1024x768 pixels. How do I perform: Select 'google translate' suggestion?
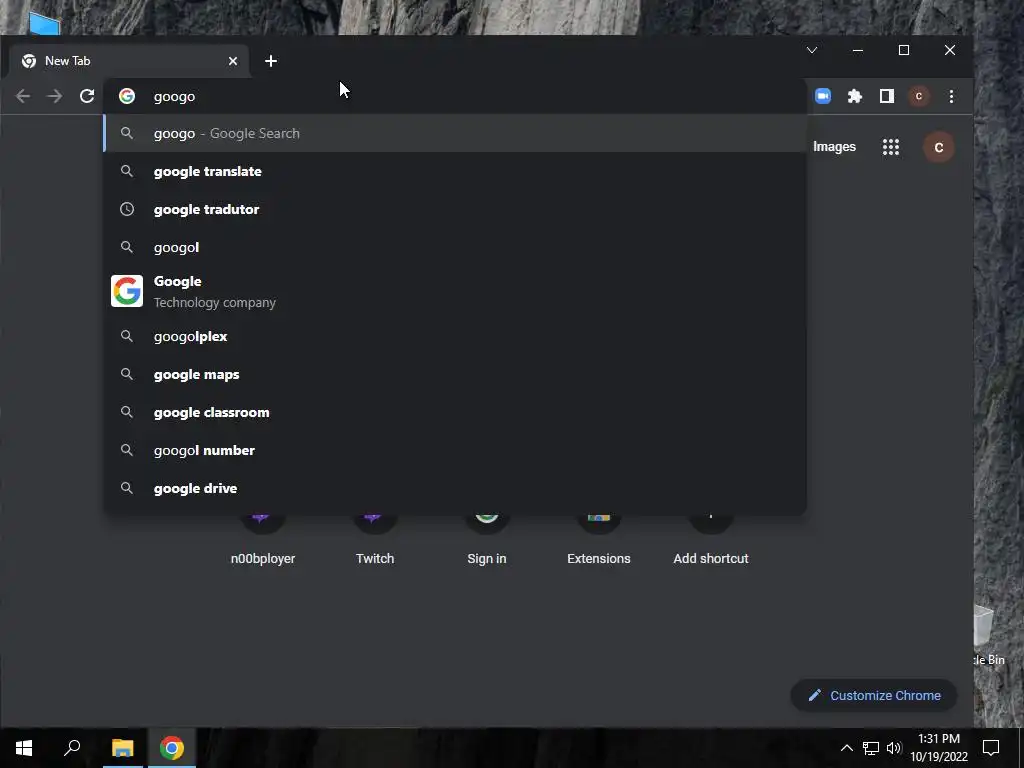pos(455,171)
